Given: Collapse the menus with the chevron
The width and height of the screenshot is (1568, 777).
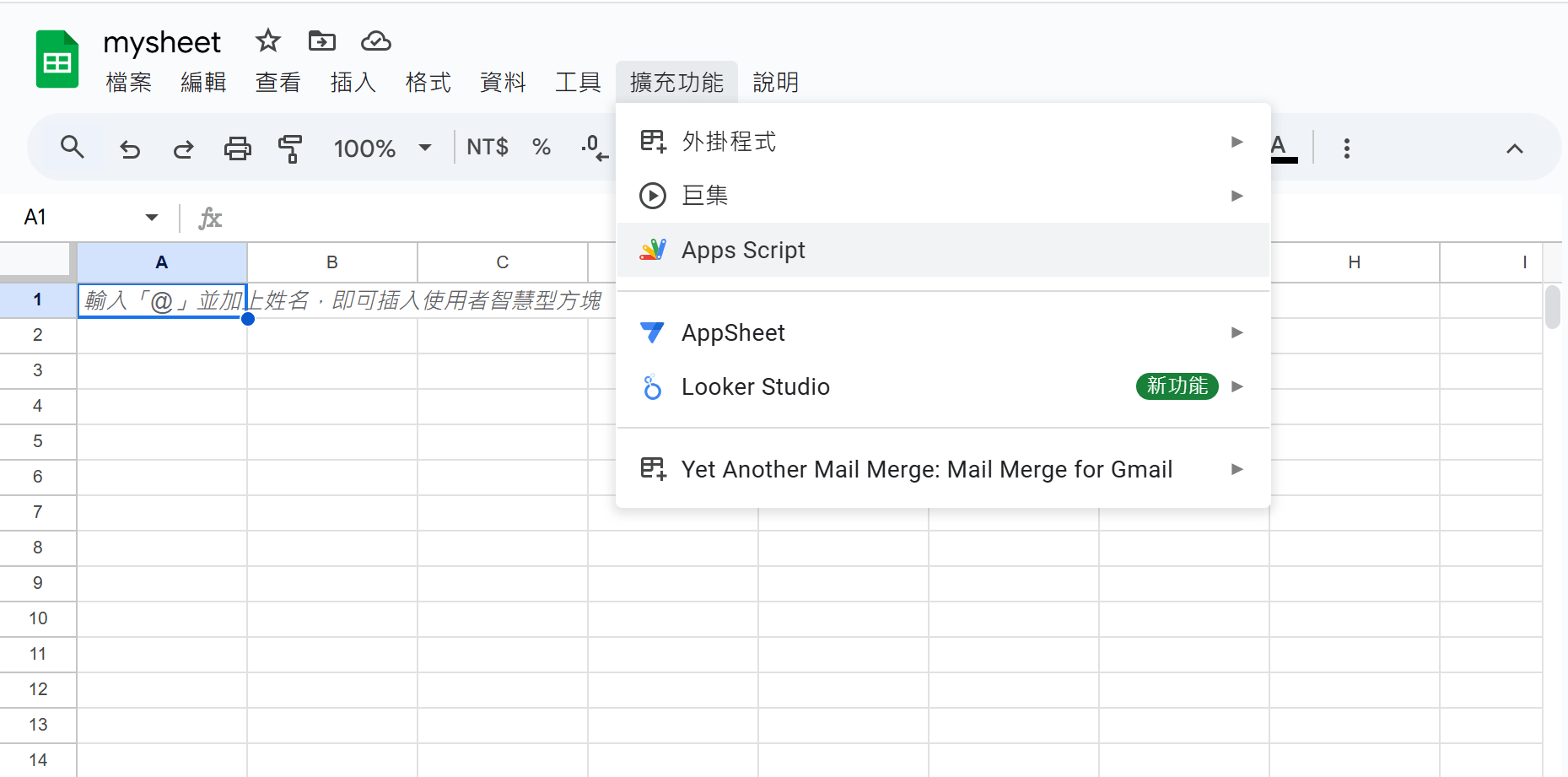Looking at the screenshot, I should pos(1514,148).
